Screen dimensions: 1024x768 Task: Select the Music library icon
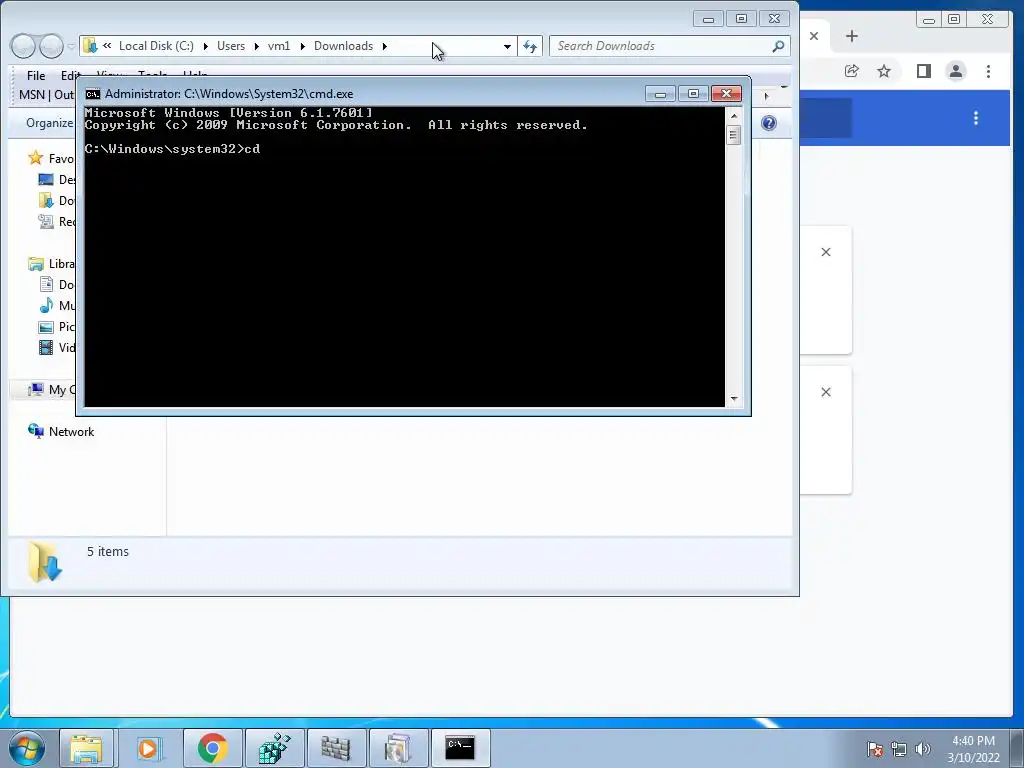(x=46, y=305)
